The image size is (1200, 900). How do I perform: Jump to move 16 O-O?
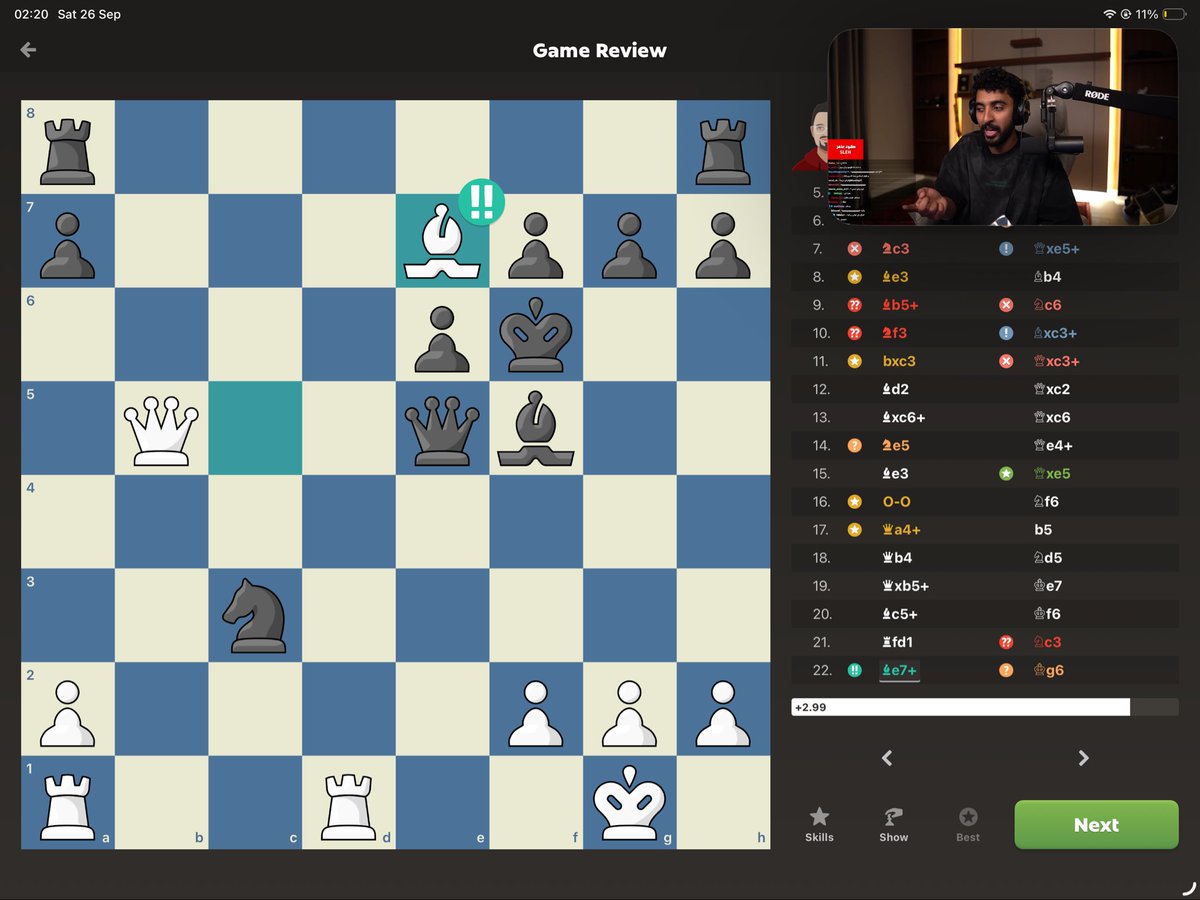tap(896, 502)
